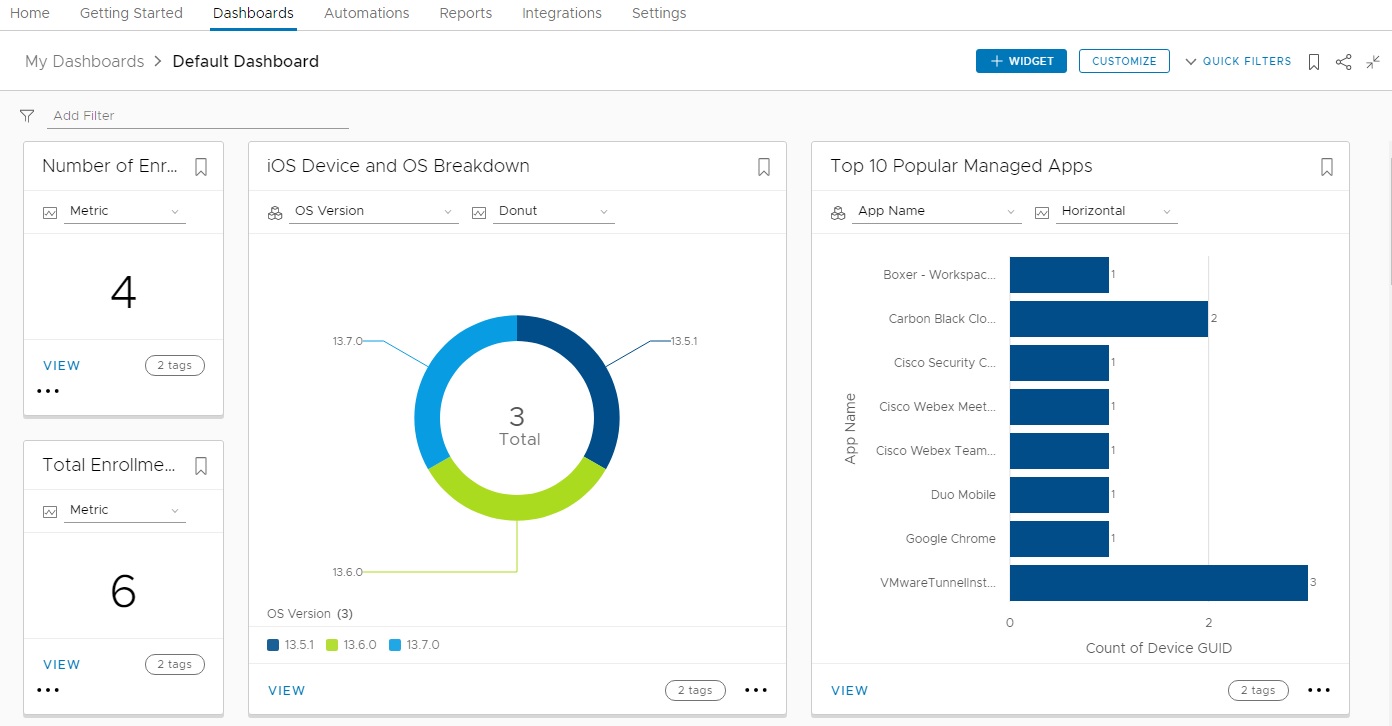Toggle the 13.5.1 legend color swatch

pos(273,645)
